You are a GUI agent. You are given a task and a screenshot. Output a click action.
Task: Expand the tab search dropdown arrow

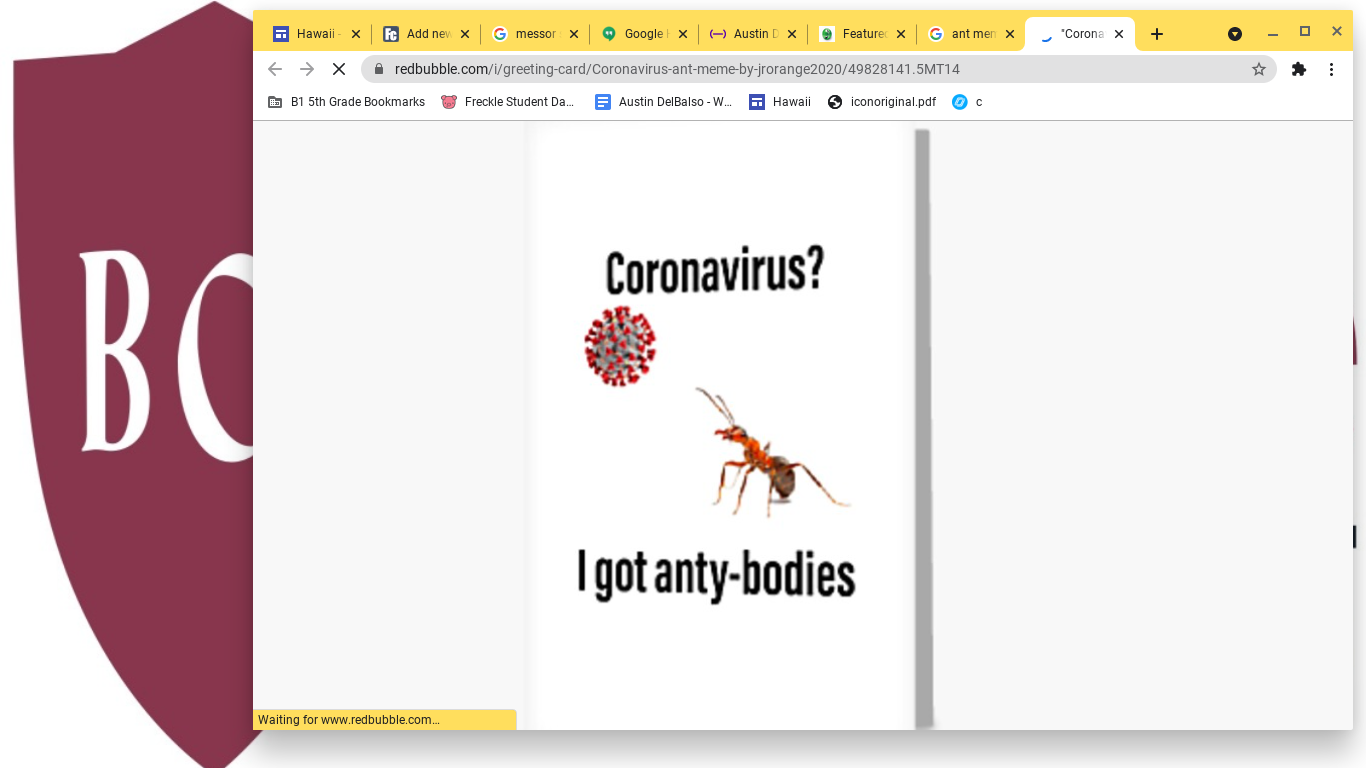(1235, 34)
